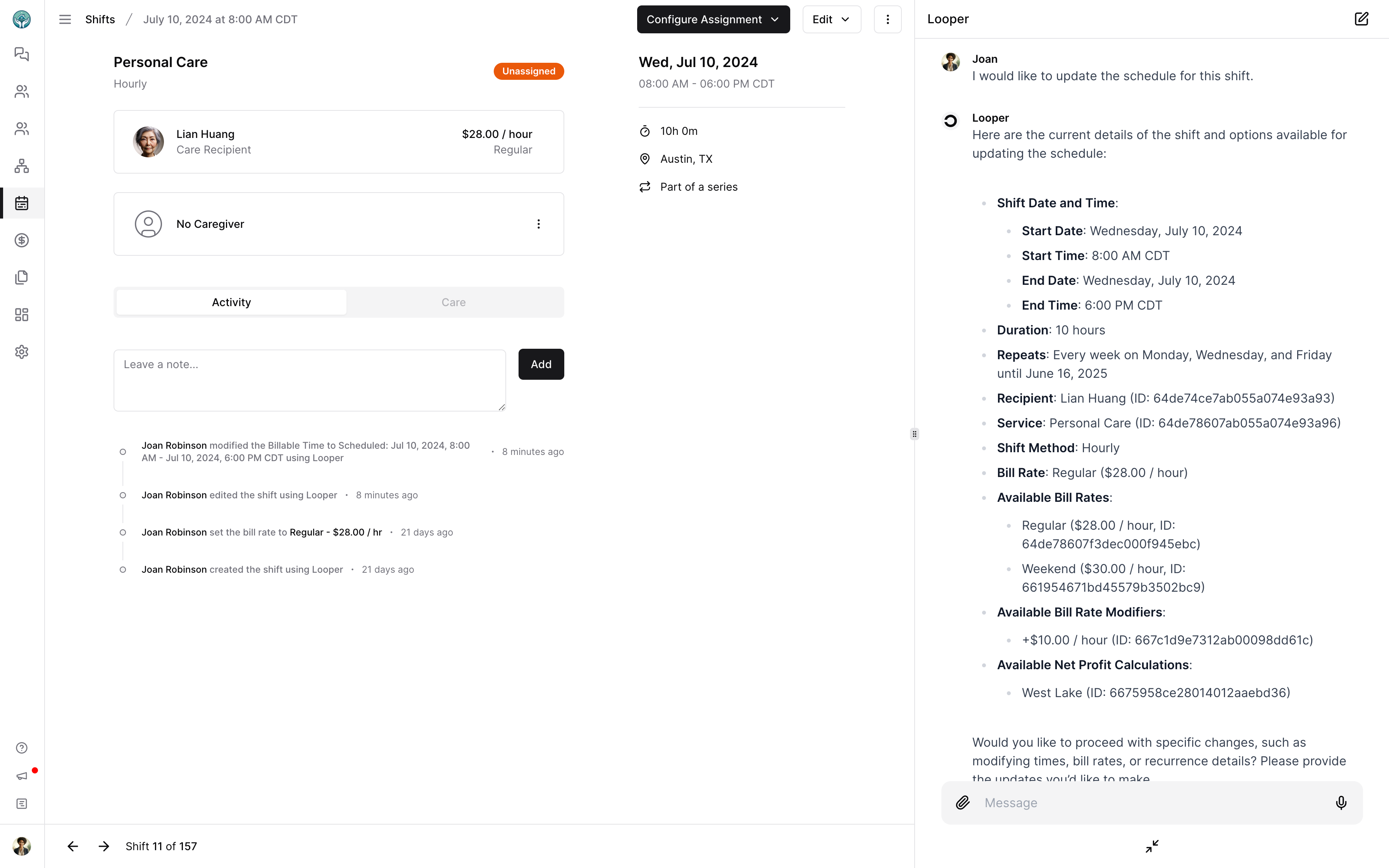
Task: Switch to the Care tab
Action: [x=454, y=302]
